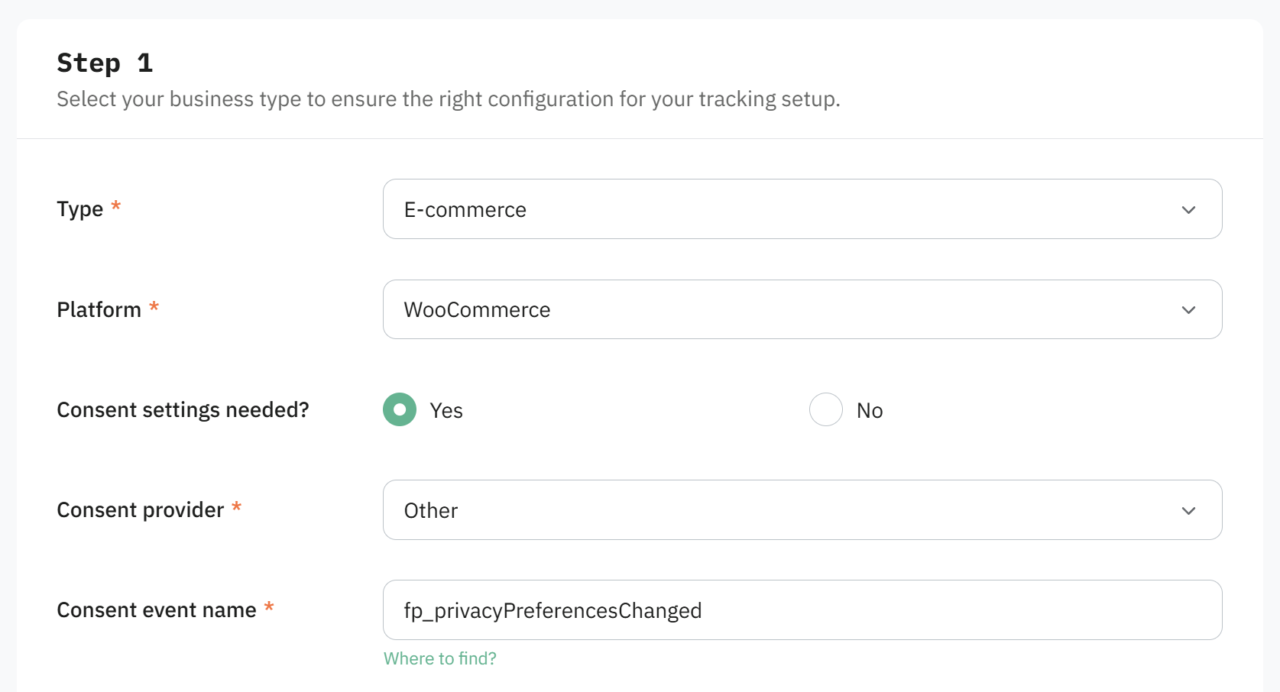Open the Where to find? link
1280x692 pixels.
click(x=440, y=660)
